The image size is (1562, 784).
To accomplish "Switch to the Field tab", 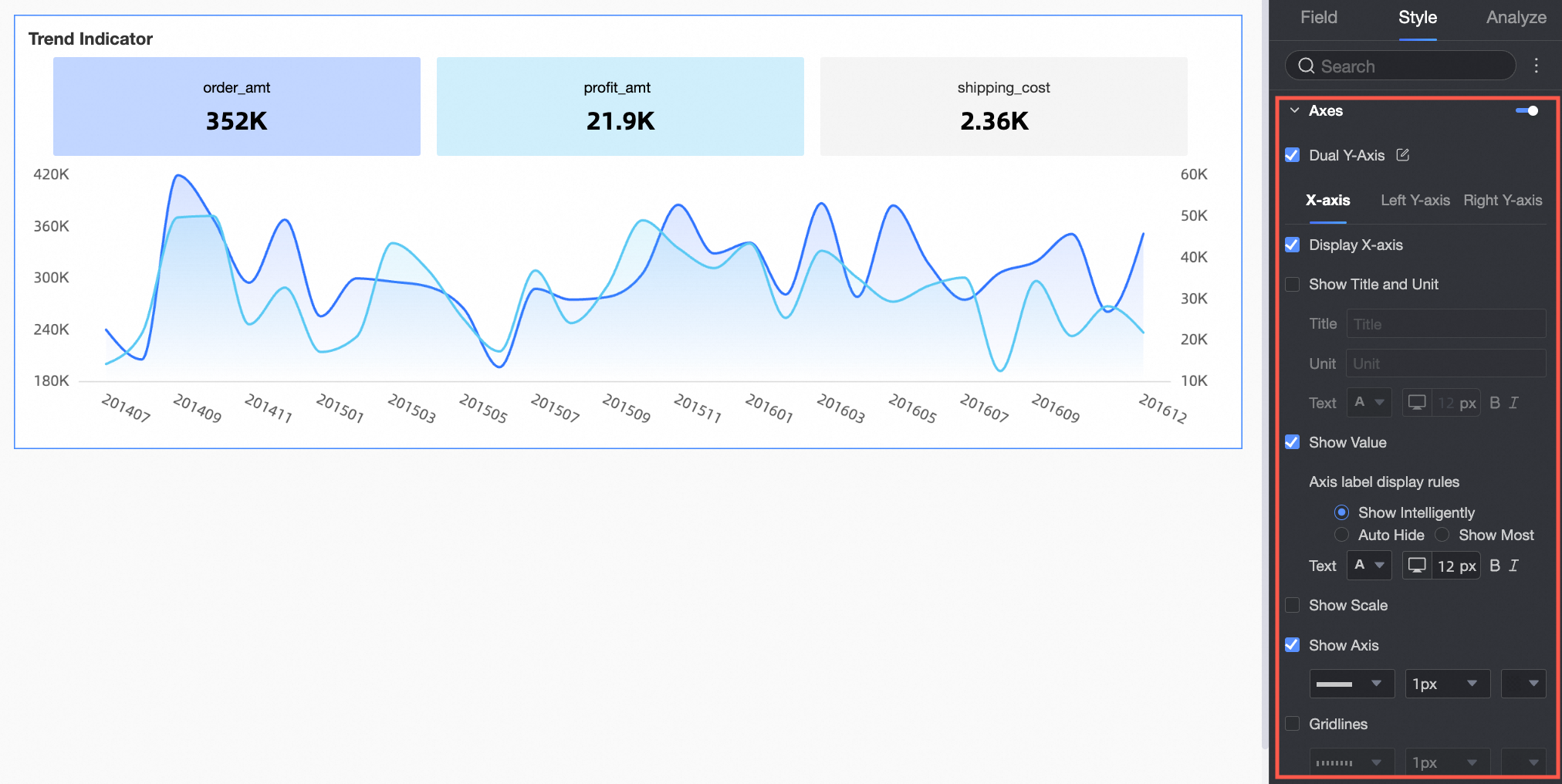I will (x=1319, y=18).
